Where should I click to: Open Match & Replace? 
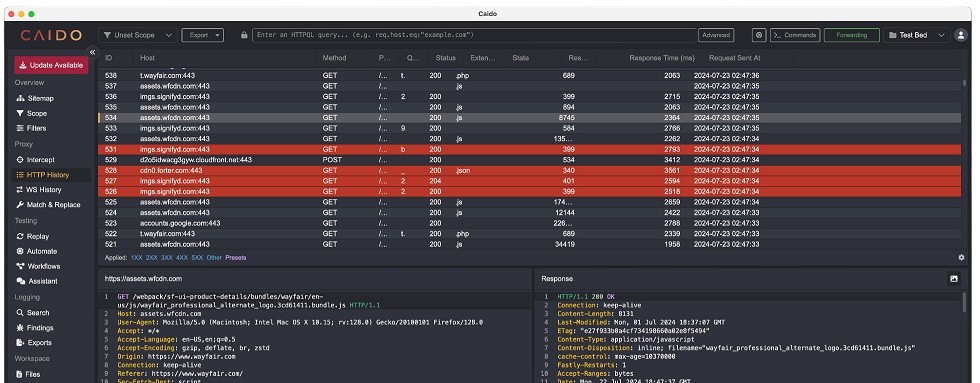48,205
